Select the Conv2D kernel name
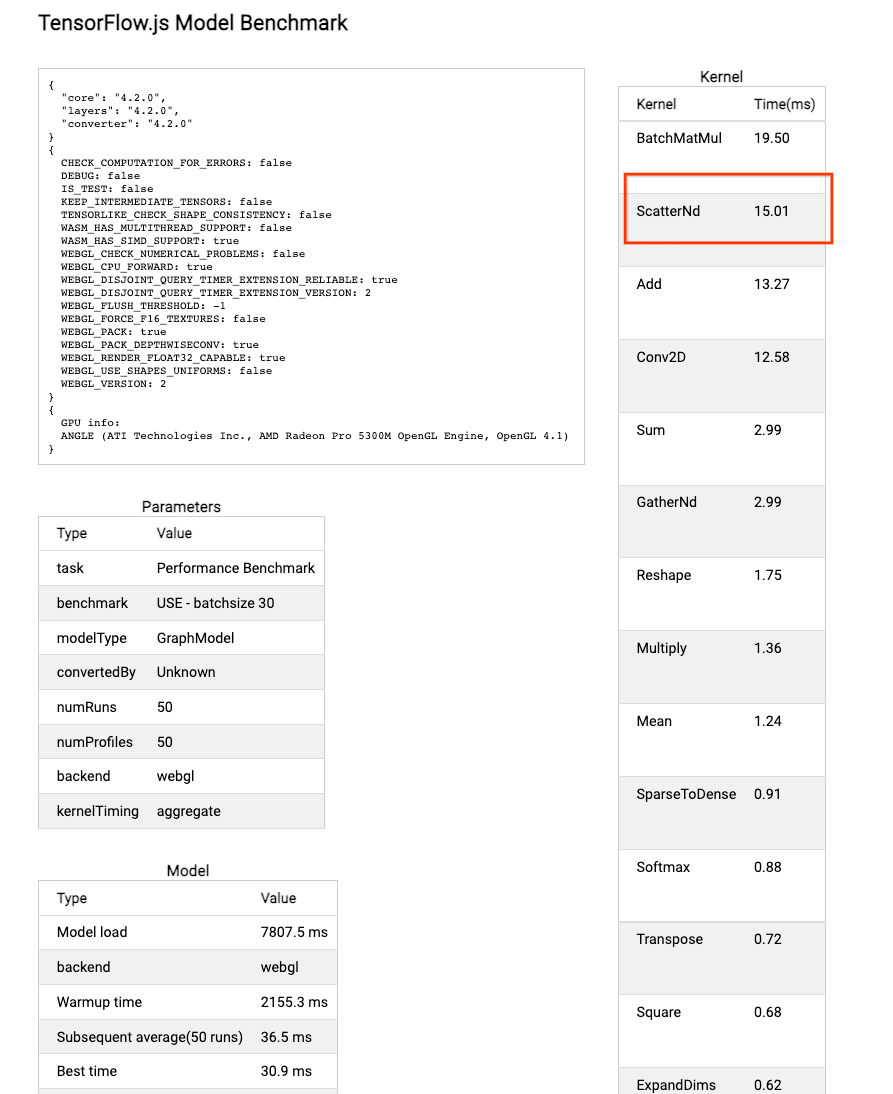This screenshot has width=893, height=1094. click(x=661, y=357)
